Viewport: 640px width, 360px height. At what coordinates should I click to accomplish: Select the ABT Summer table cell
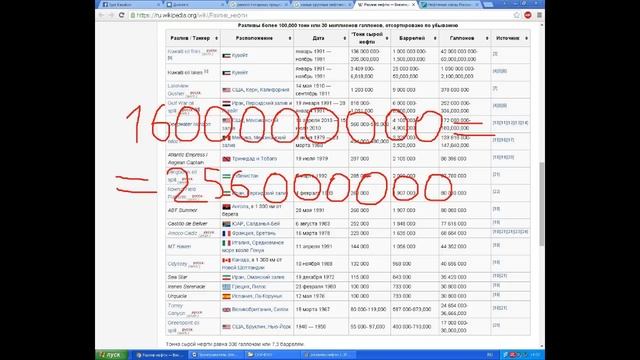193,211
